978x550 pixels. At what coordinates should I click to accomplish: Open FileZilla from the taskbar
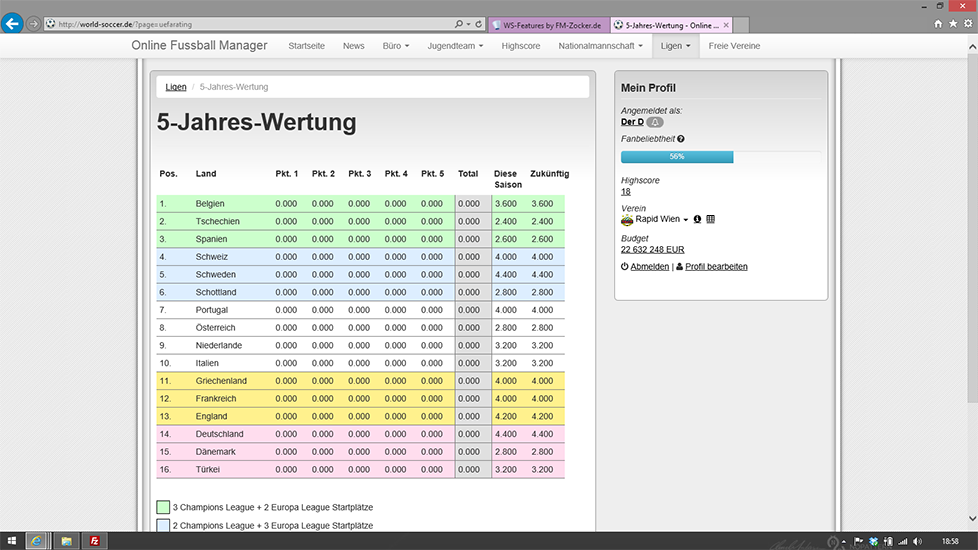(x=95, y=541)
